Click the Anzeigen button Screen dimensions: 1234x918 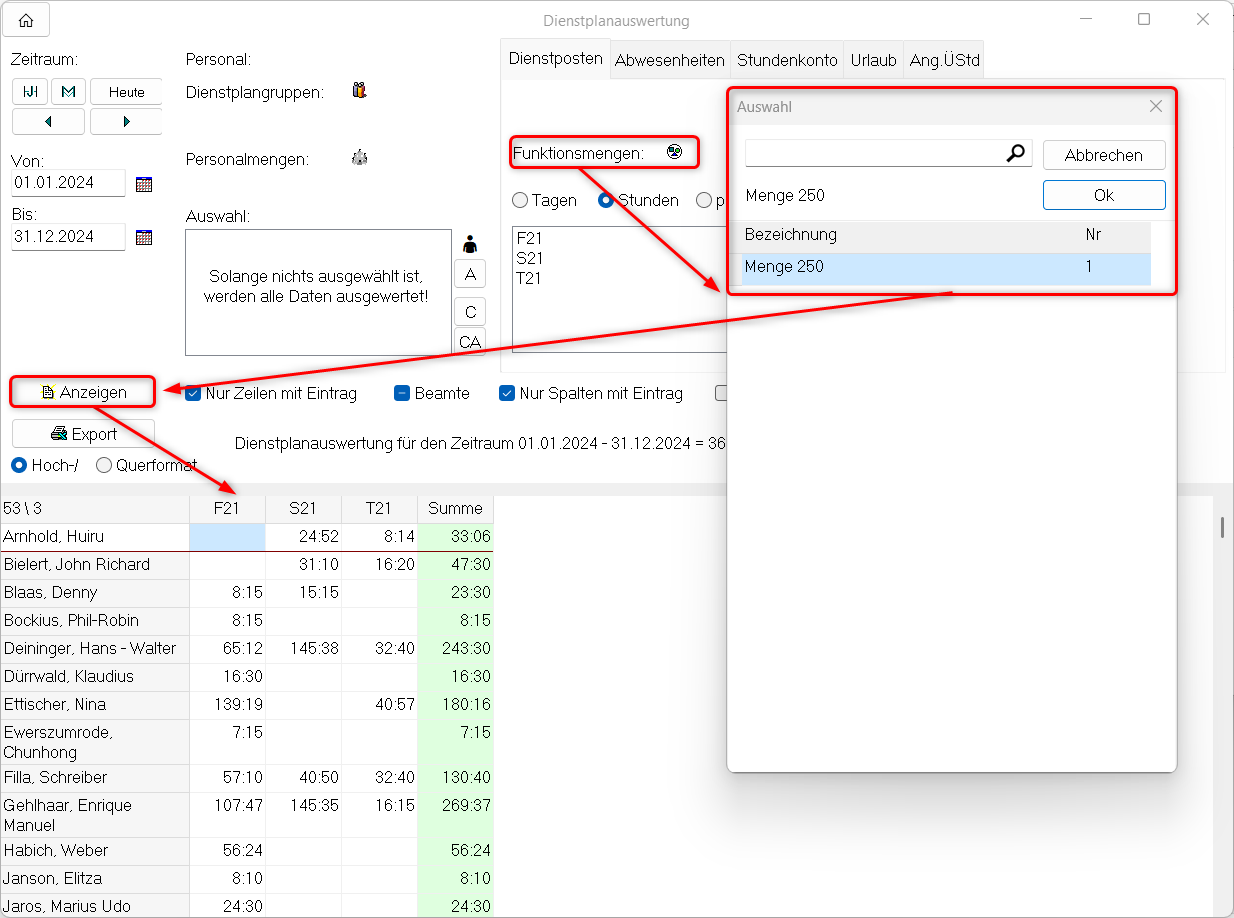click(x=83, y=393)
